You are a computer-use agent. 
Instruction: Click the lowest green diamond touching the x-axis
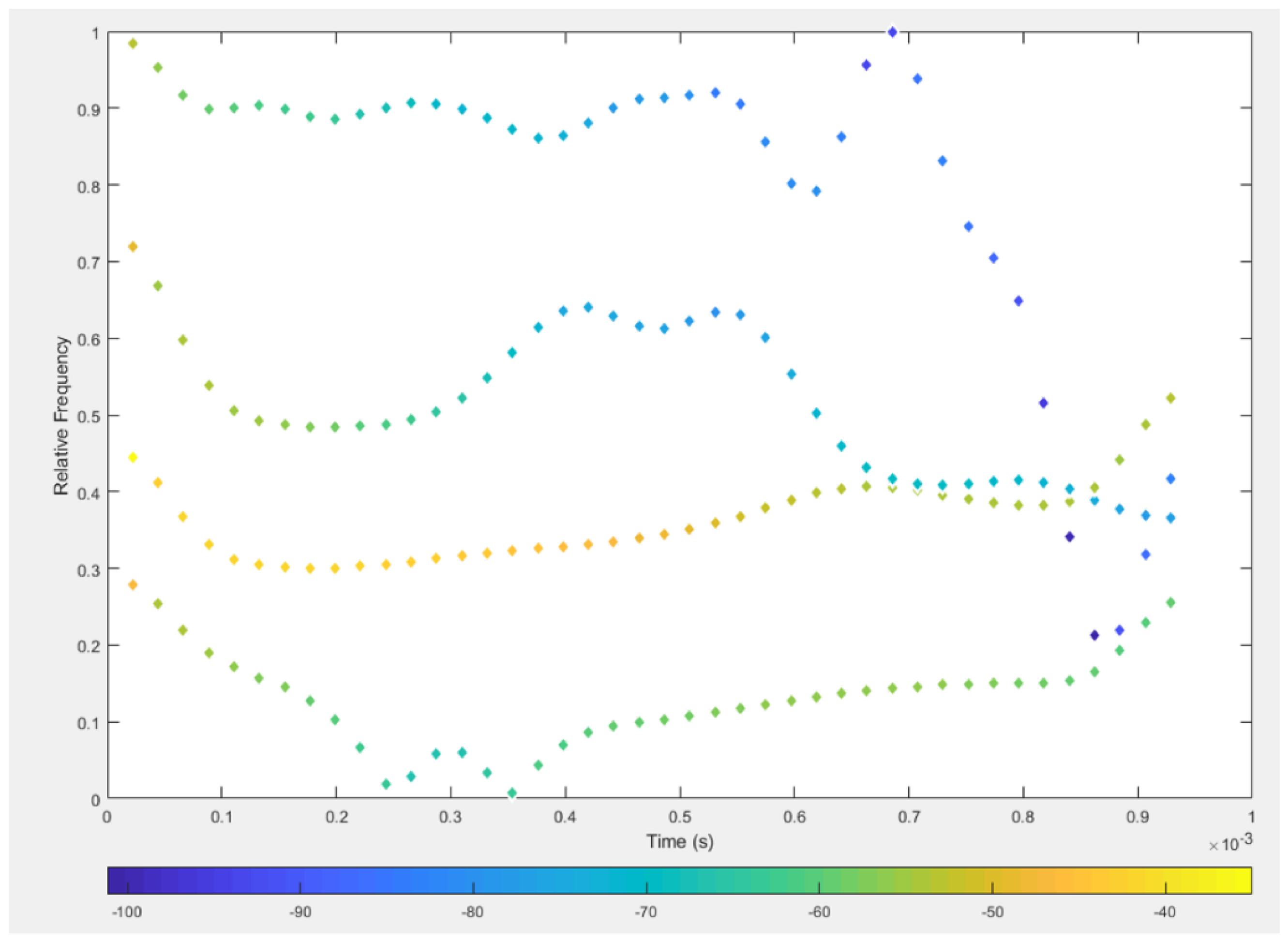[x=512, y=793]
